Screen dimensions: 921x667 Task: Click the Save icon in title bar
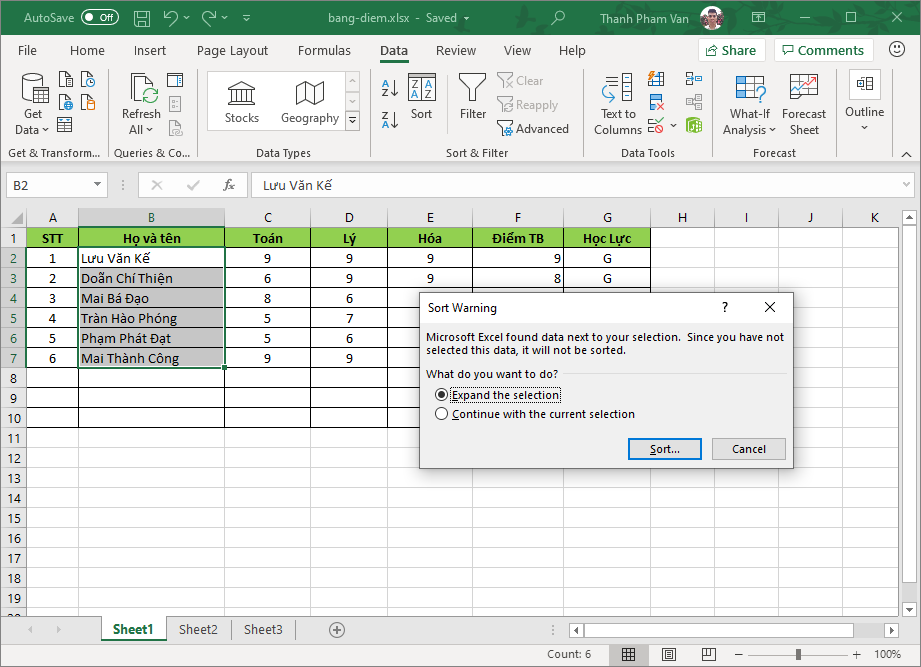point(142,18)
